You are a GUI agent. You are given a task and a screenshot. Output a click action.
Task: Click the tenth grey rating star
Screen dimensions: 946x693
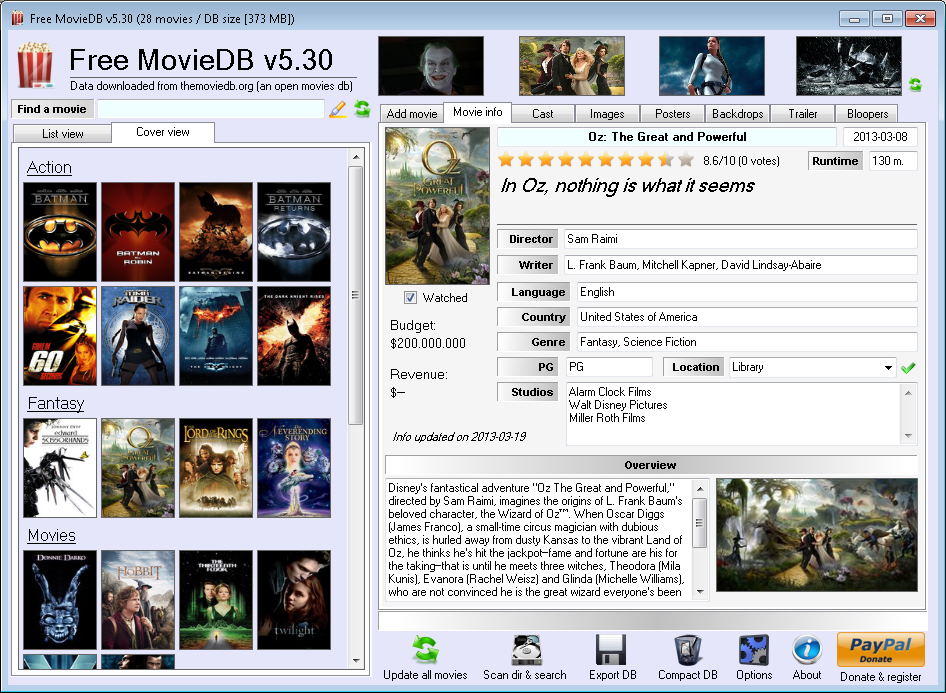click(686, 160)
